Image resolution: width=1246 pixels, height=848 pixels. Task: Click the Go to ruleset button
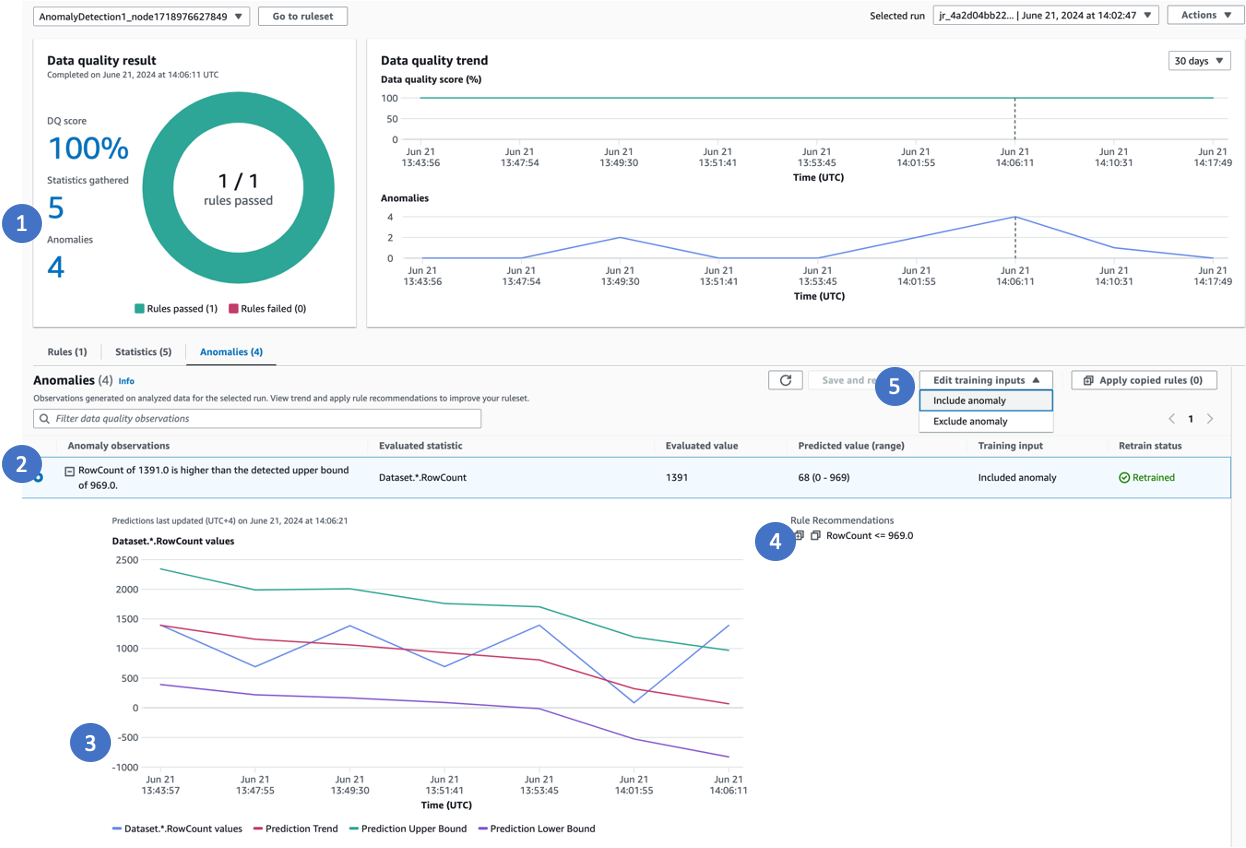[302, 16]
